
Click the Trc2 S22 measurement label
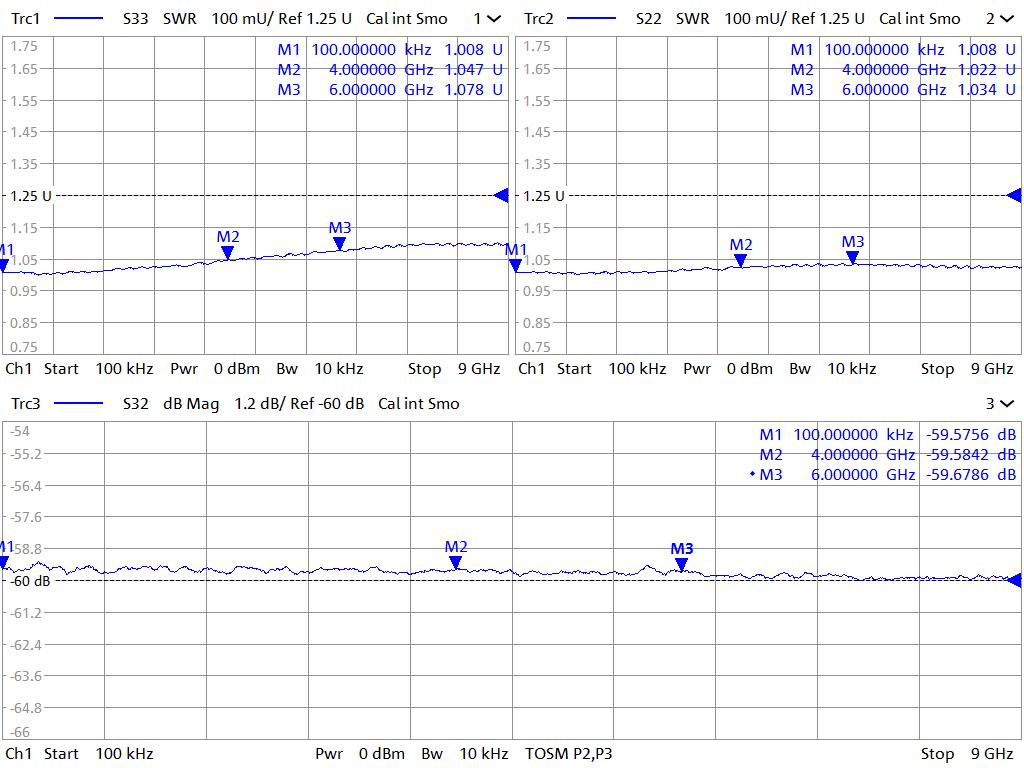(x=650, y=19)
